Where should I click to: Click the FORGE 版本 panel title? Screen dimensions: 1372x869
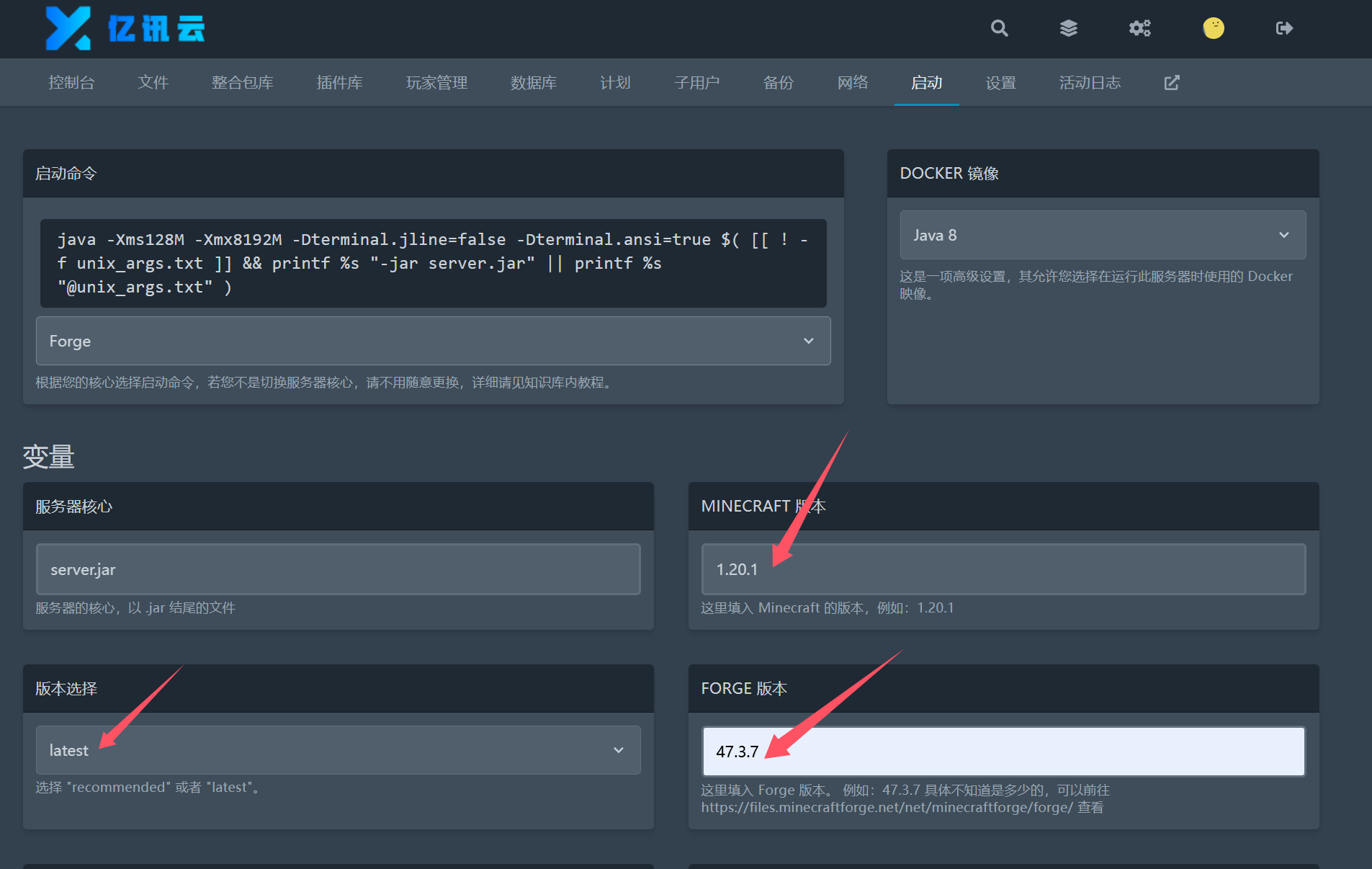744,689
